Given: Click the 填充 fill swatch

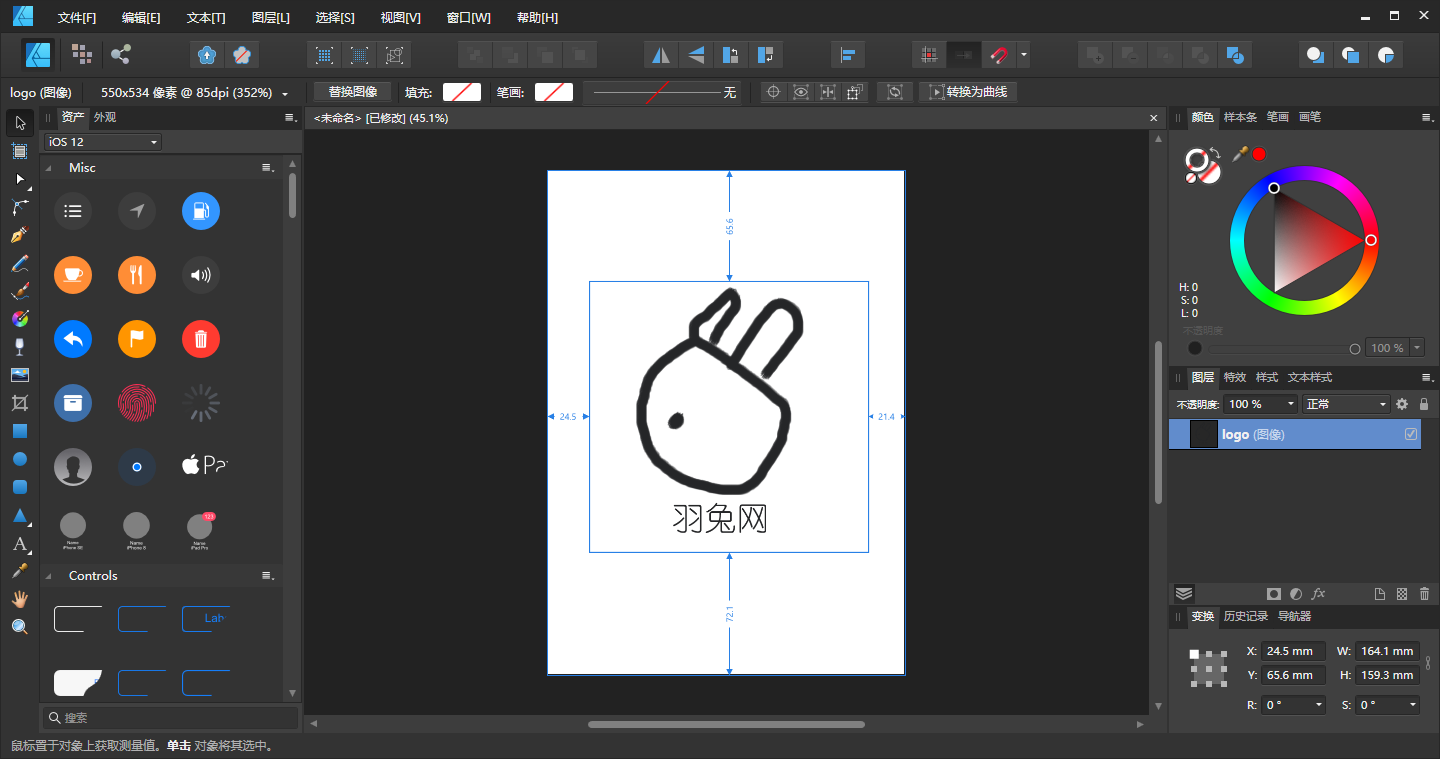Looking at the screenshot, I should [462, 92].
